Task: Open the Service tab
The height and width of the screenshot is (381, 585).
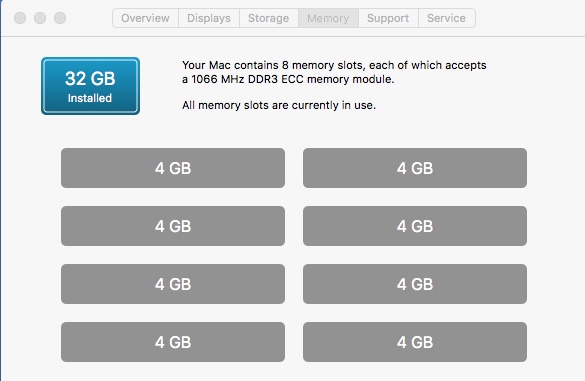Action: click(447, 18)
